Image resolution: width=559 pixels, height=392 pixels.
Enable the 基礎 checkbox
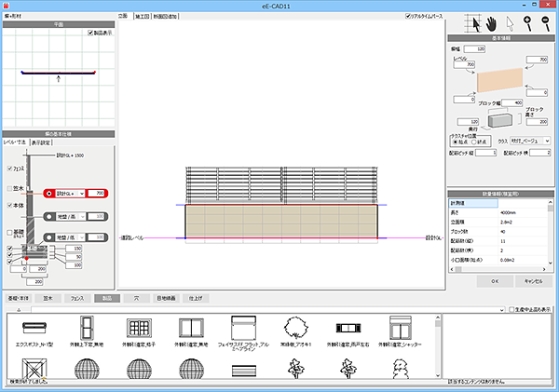(10, 233)
